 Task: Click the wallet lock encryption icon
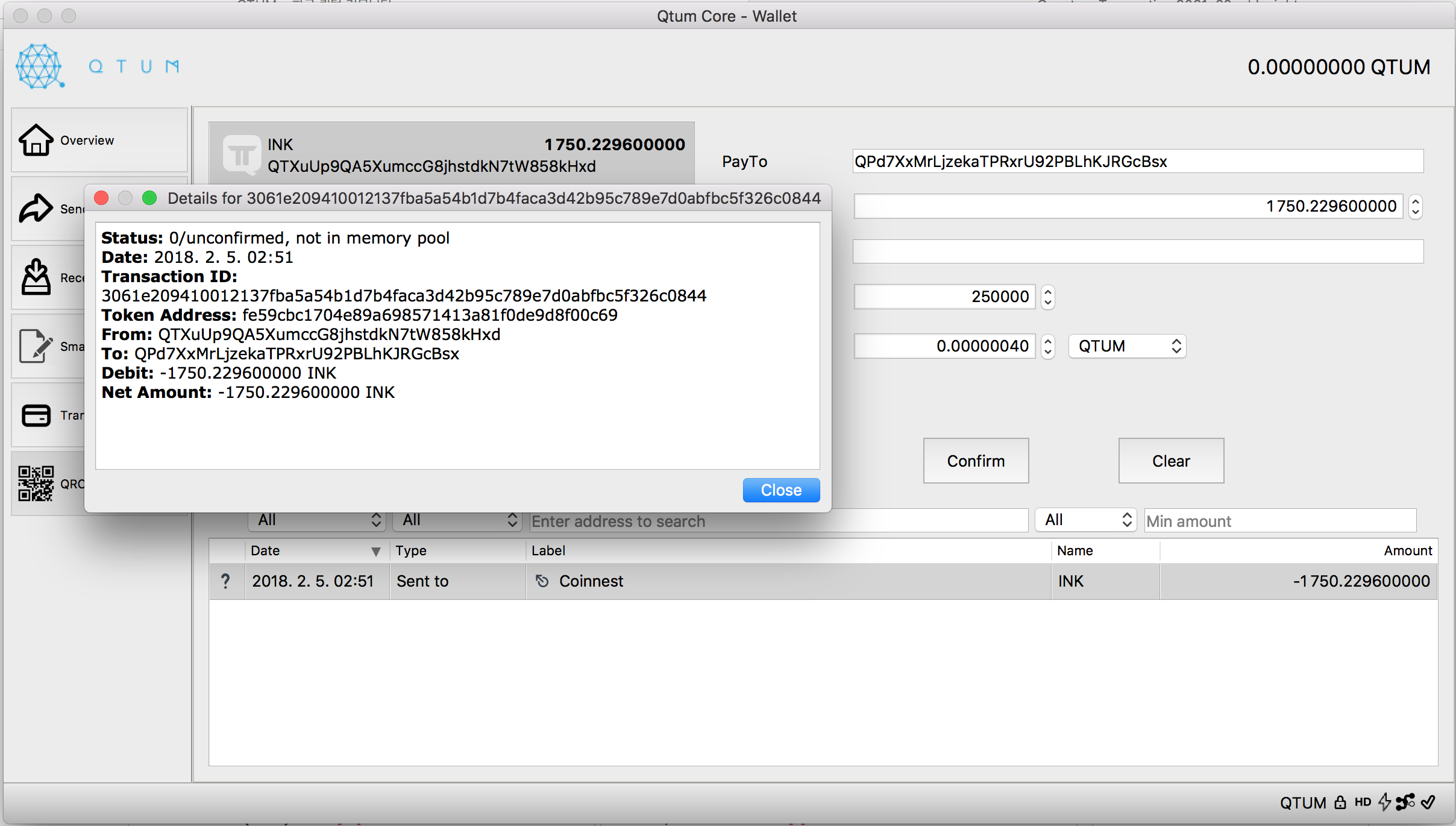pyautogui.click(x=1340, y=802)
